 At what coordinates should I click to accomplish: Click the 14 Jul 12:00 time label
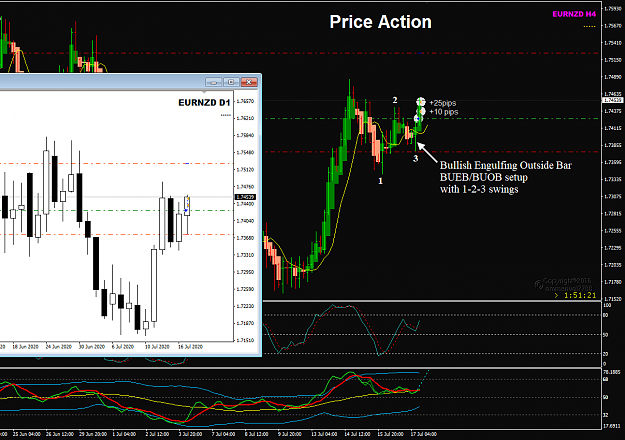[357, 434]
